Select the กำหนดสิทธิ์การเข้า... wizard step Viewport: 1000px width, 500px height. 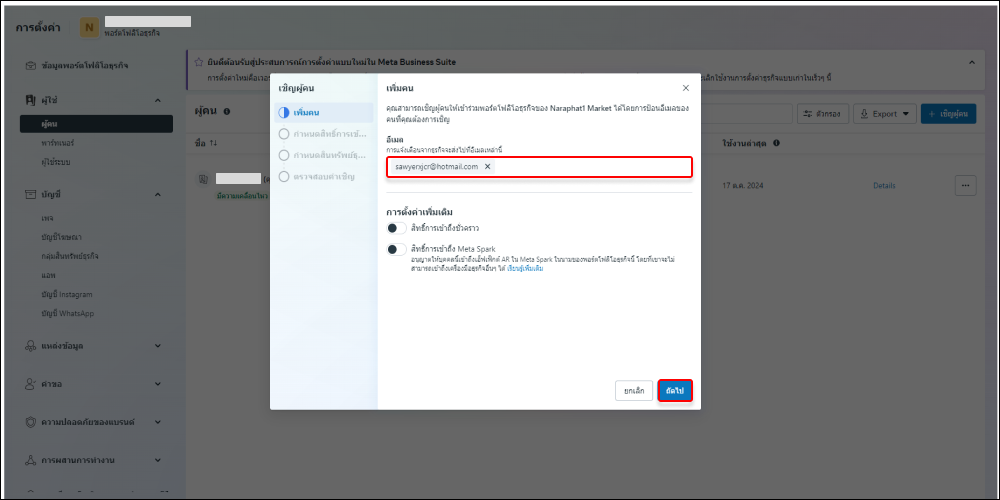click(x=324, y=134)
